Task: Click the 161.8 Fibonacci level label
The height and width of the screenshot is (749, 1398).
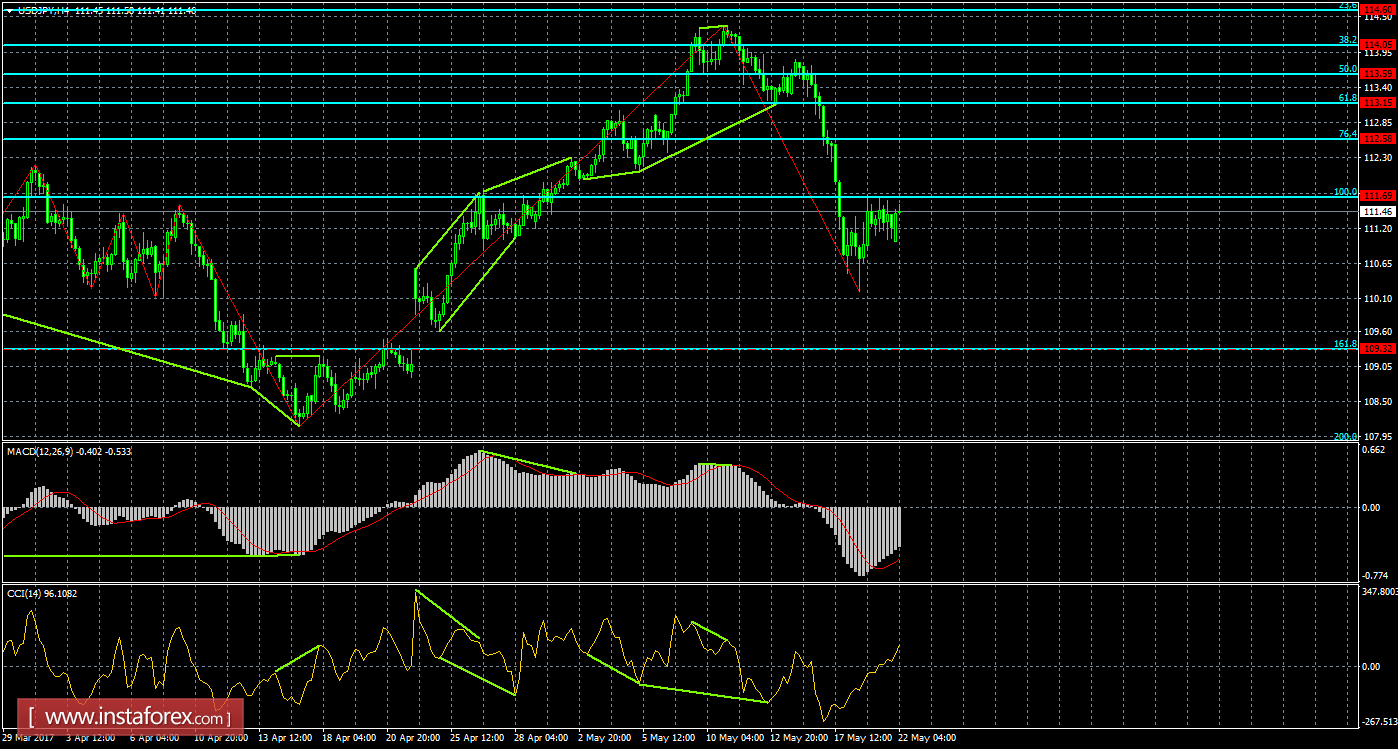Action: click(1345, 344)
